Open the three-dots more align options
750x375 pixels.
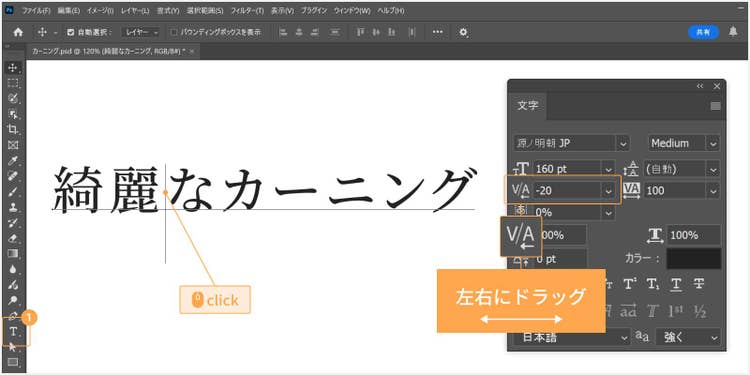(x=438, y=32)
